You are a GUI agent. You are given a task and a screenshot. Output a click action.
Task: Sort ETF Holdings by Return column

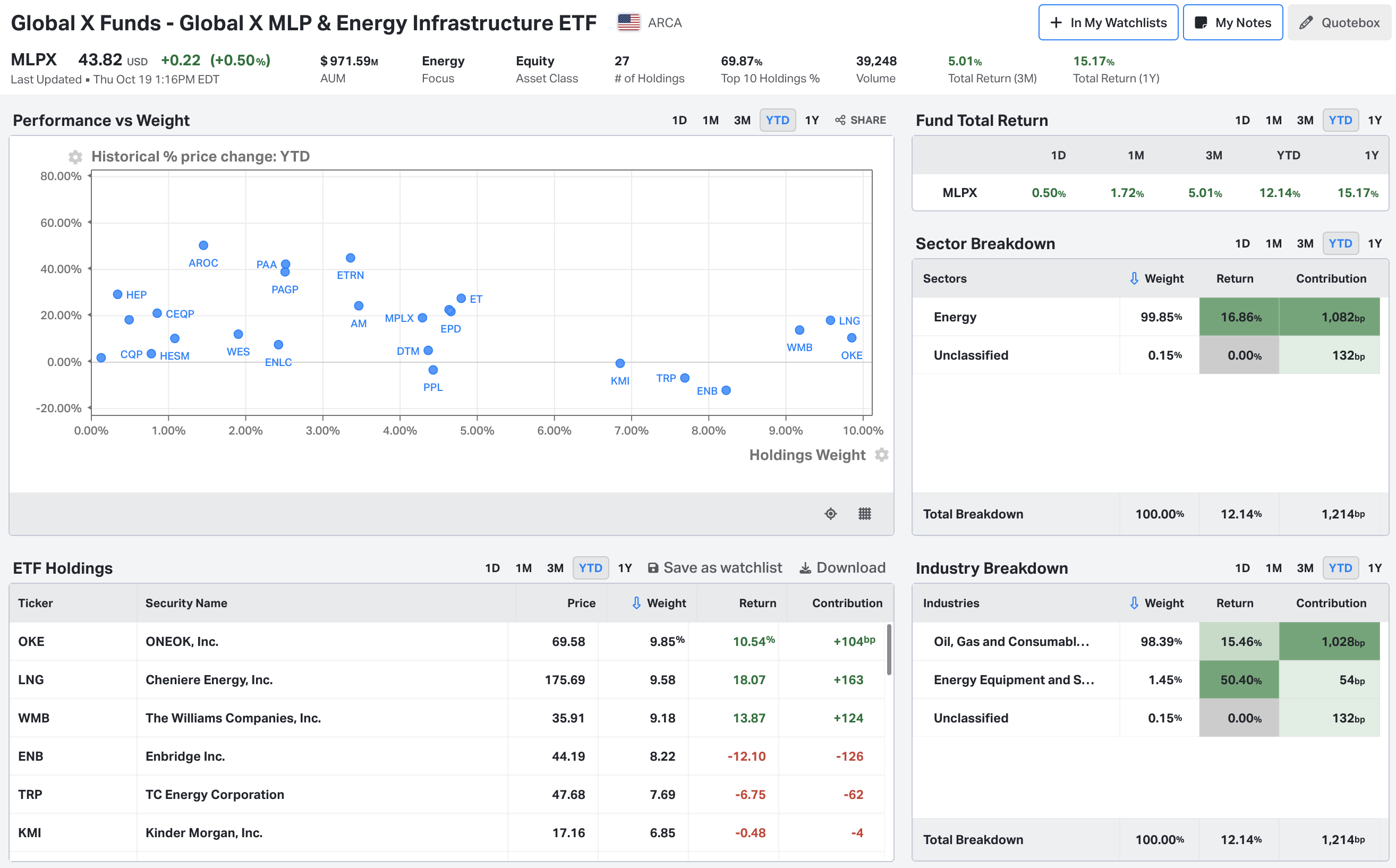(x=757, y=603)
